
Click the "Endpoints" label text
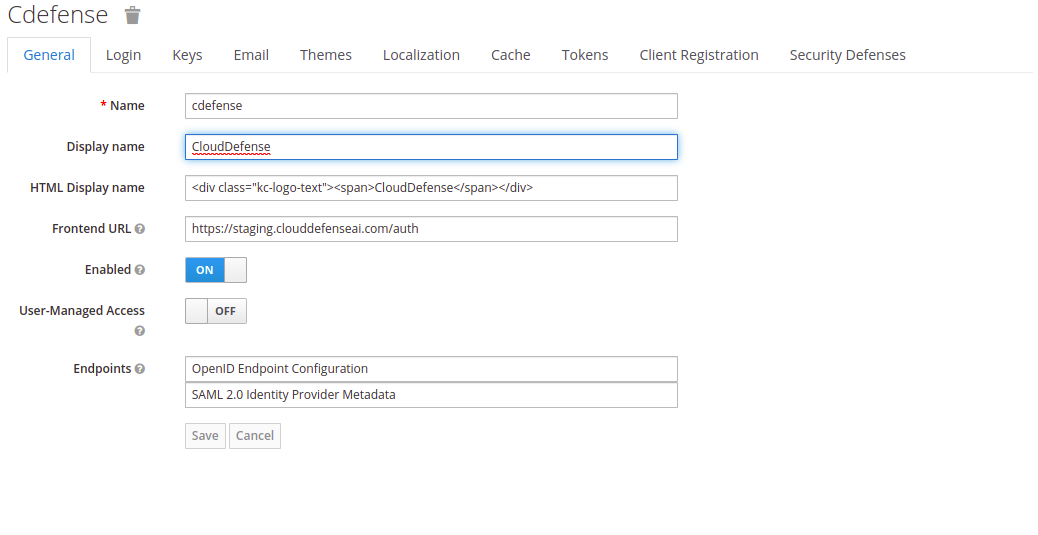coord(102,369)
